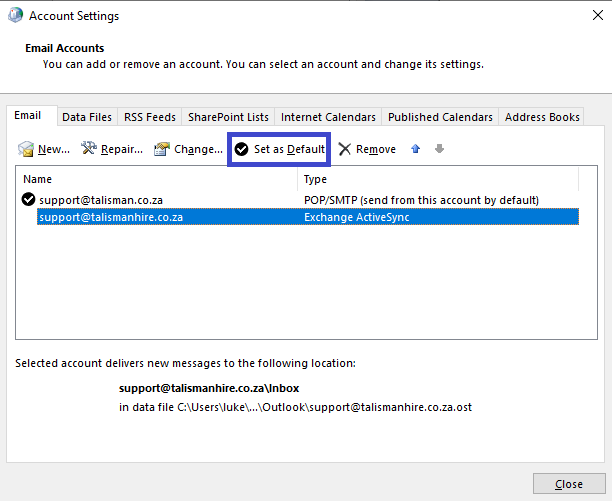Click the Remove X icon
Viewport: 612px width, 501px height.
(x=345, y=149)
